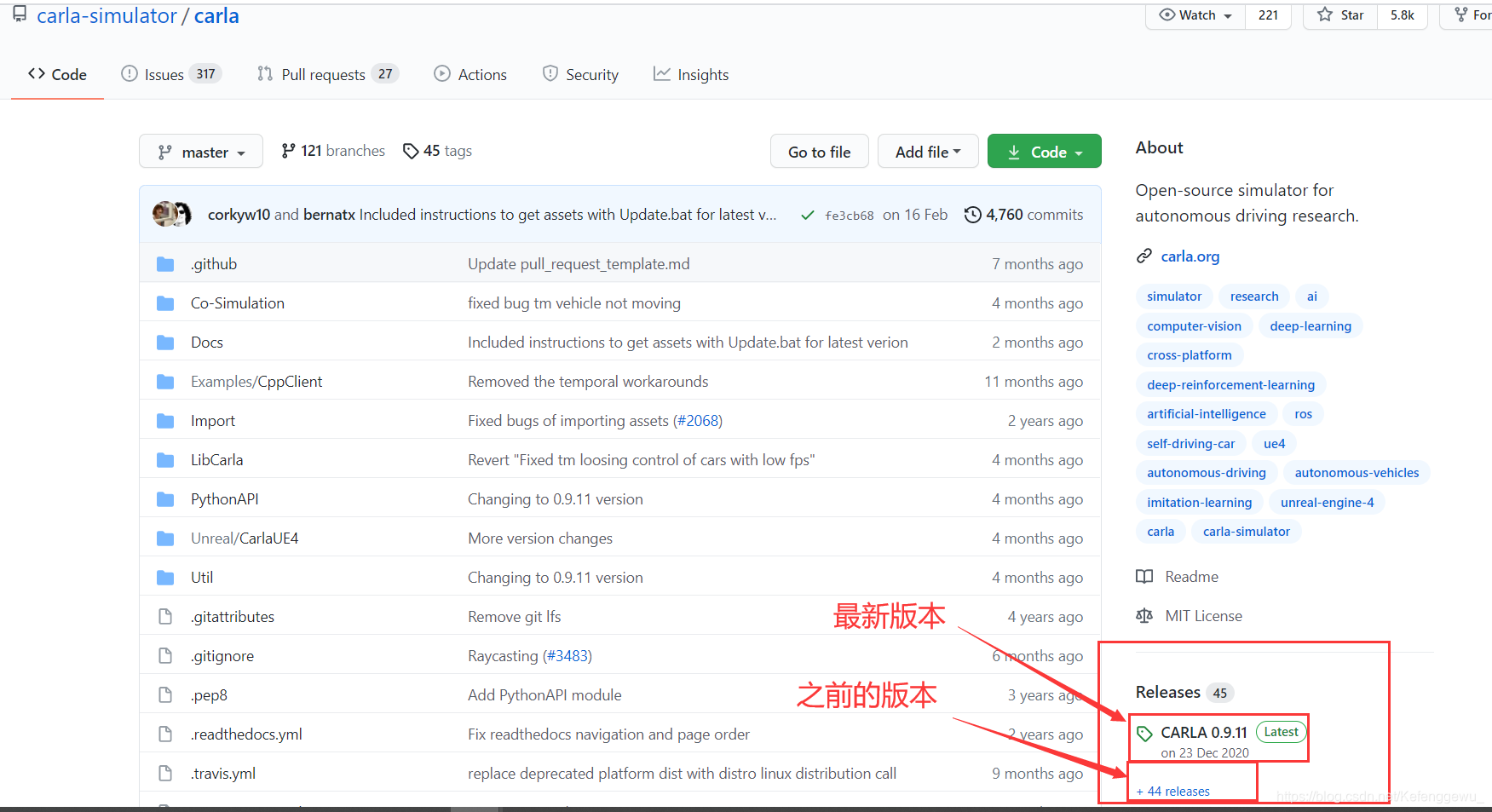Image resolution: width=1492 pixels, height=812 pixels.
Task: Click the contributors avatar image
Action: click(172, 214)
